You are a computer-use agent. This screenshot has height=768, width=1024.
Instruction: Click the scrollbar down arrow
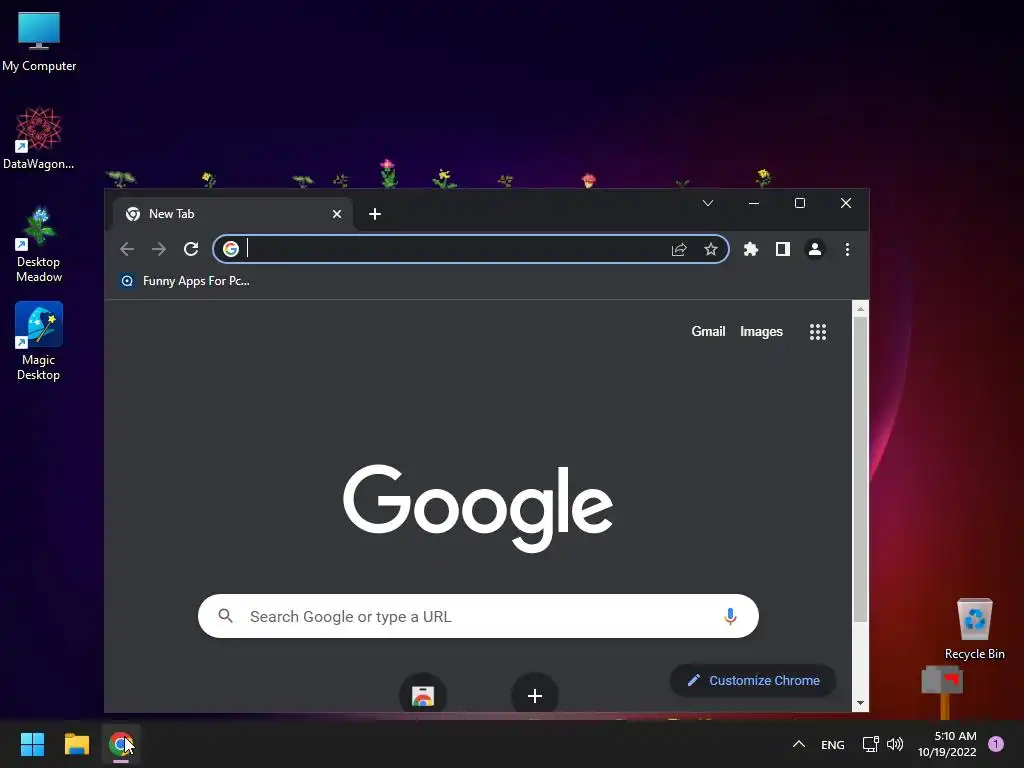860,703
